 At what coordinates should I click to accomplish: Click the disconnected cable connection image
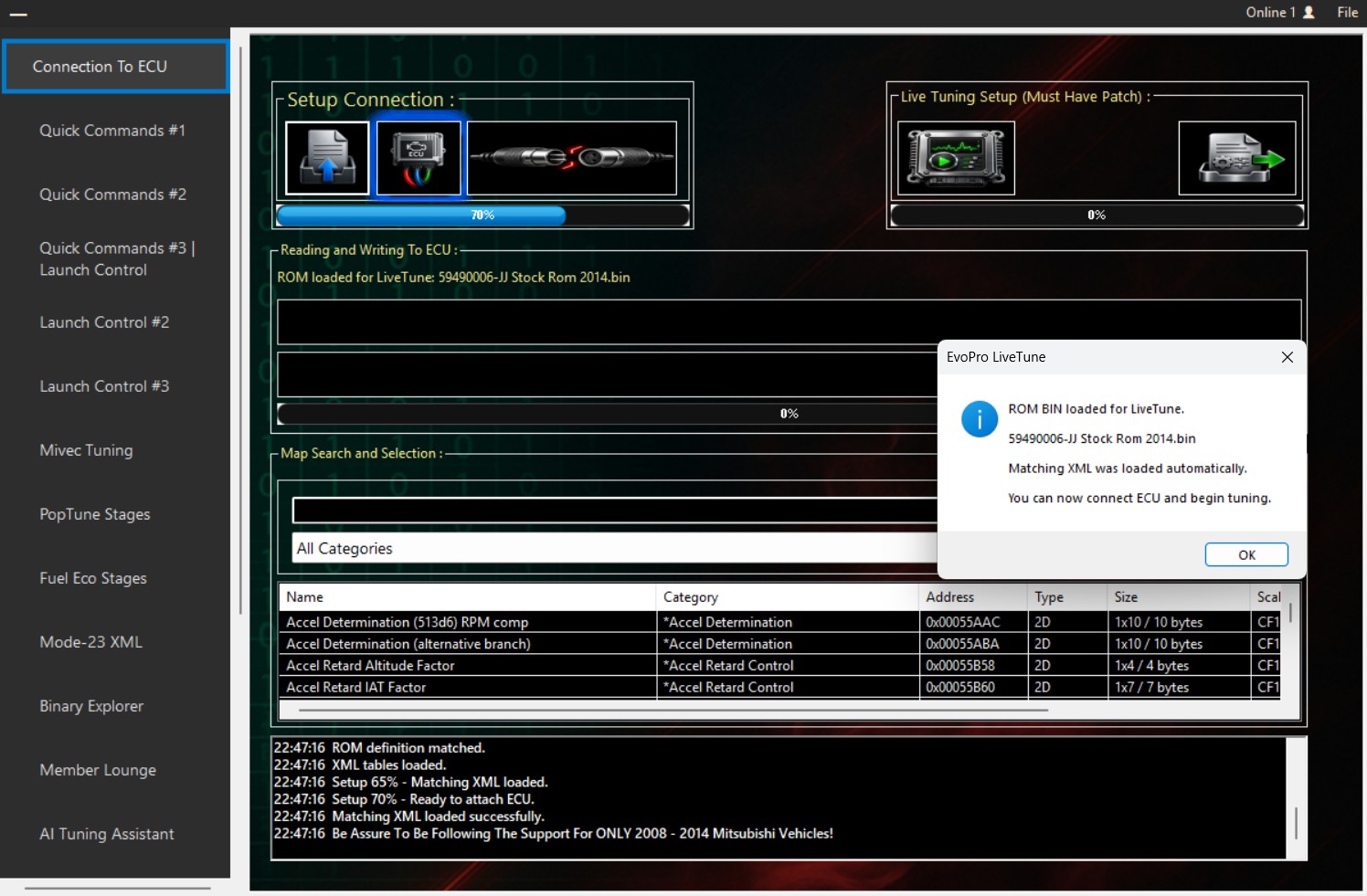(x=572, y=158)
